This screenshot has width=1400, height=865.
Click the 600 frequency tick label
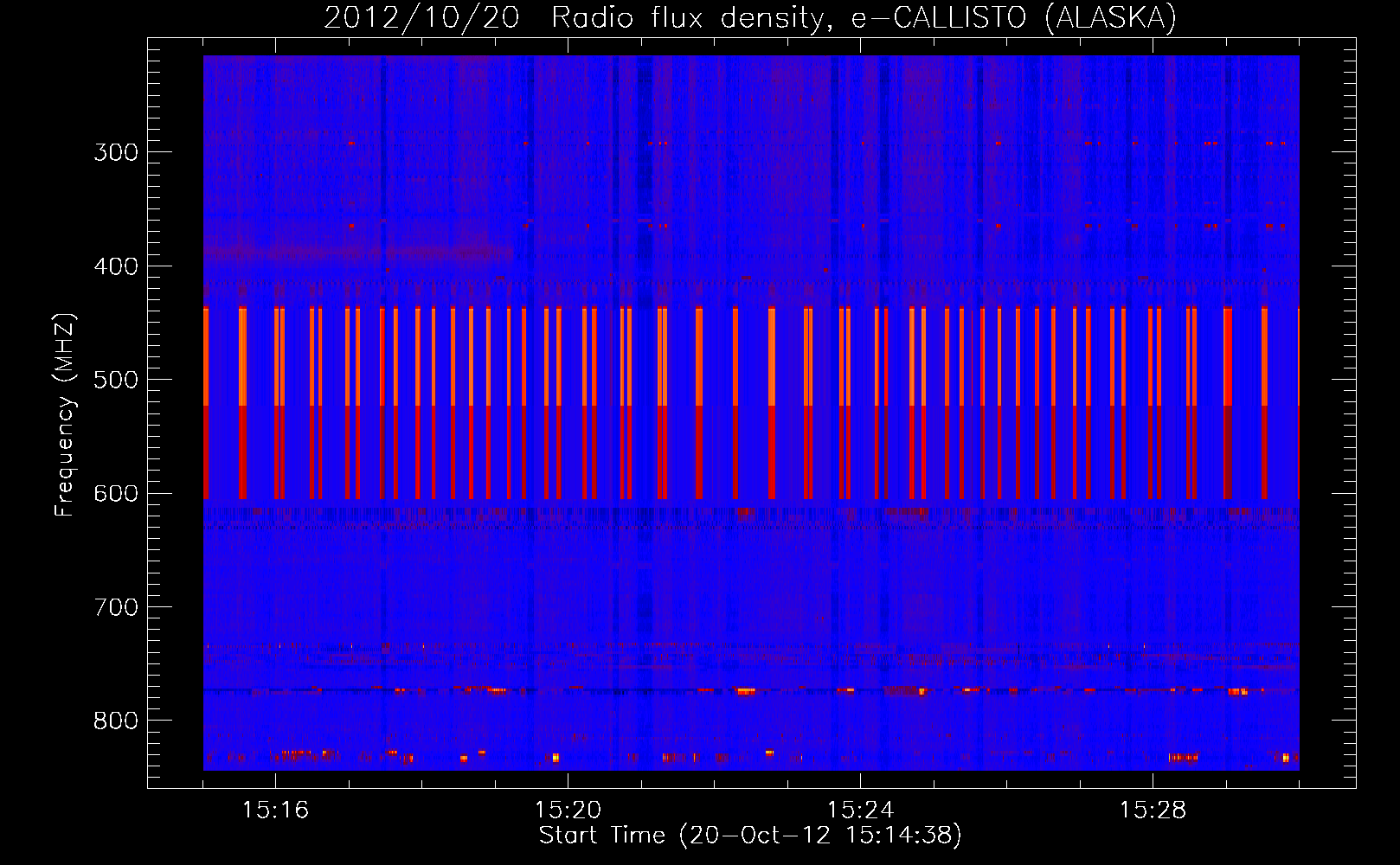click(116, 494)
